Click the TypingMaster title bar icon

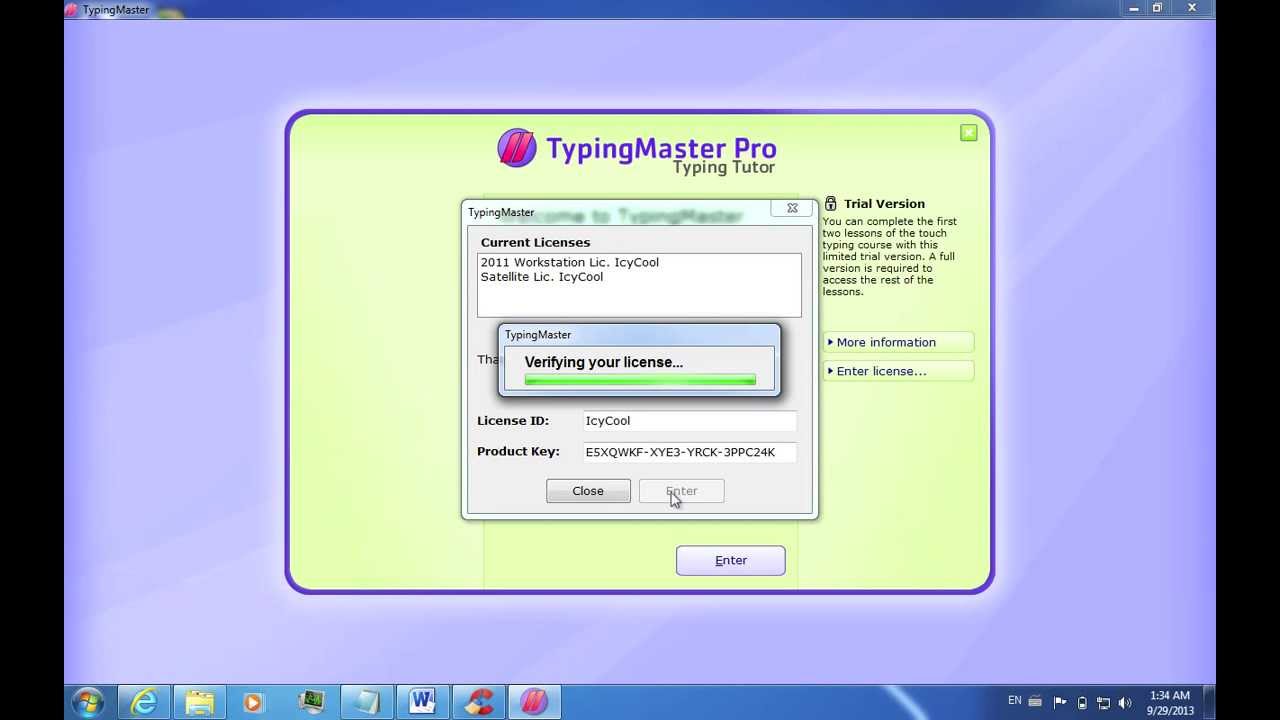click(x=72, y=10)
